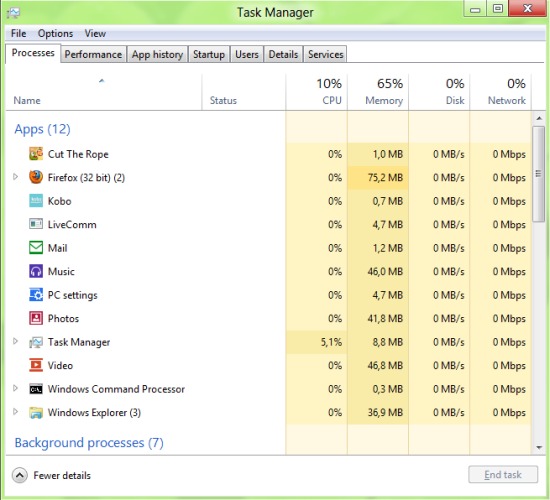
Task: Click the Background processes (7) heading
Action: point(89,443)
